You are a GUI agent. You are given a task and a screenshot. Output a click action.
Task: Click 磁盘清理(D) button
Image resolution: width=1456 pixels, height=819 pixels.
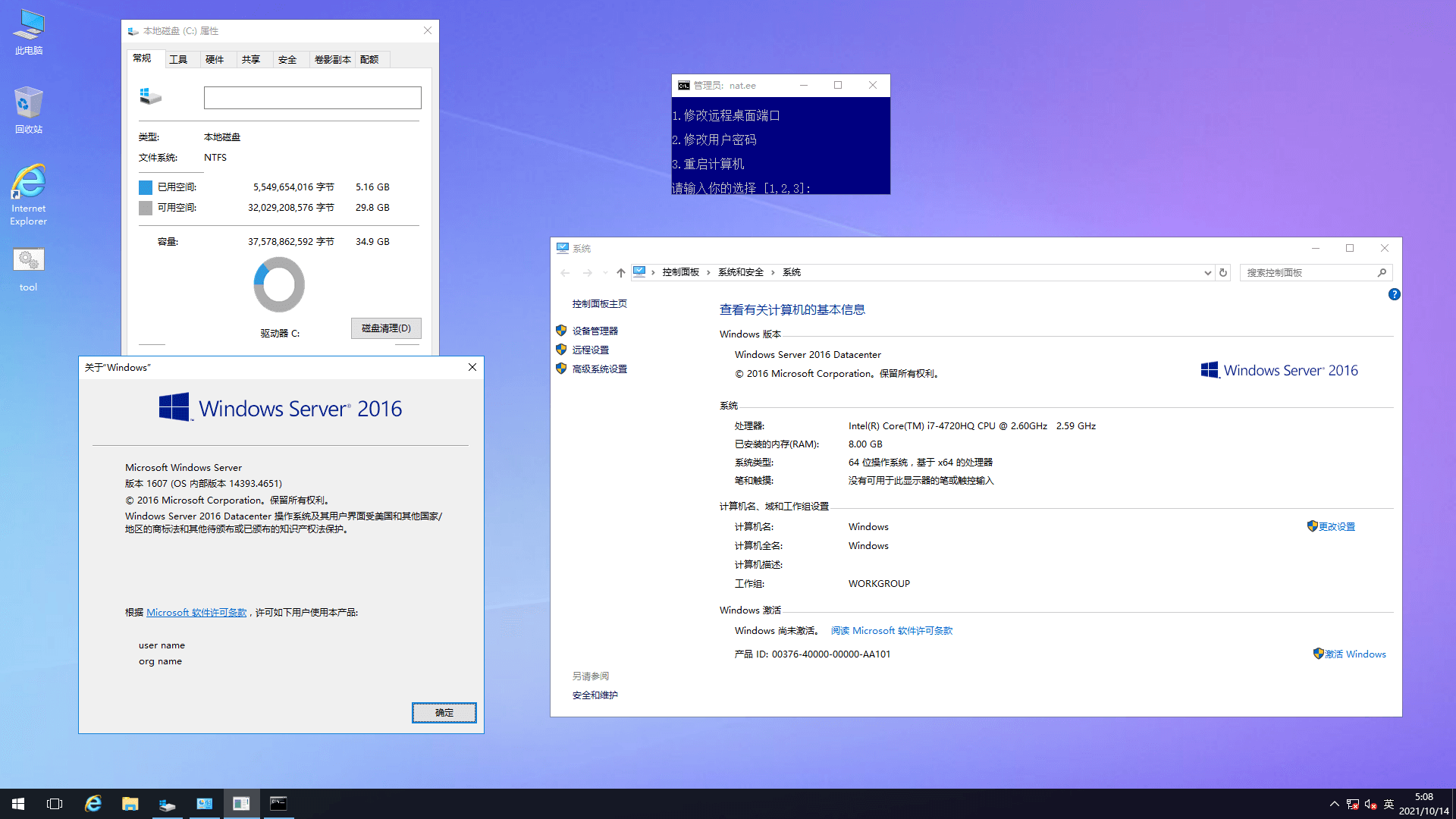pos(386,328)
